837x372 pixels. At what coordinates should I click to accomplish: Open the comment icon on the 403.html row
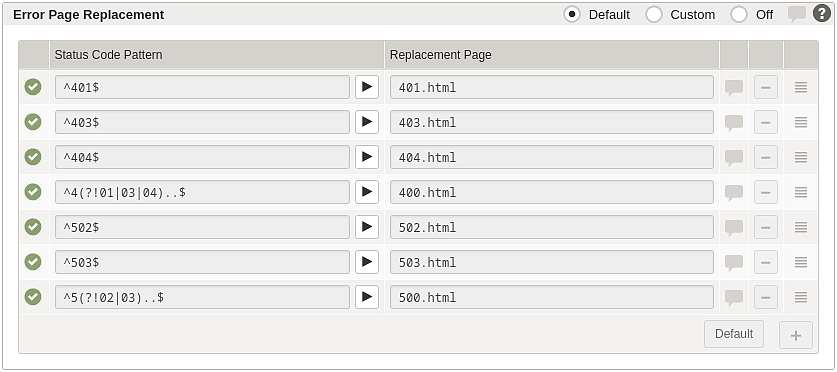point(734,123)
